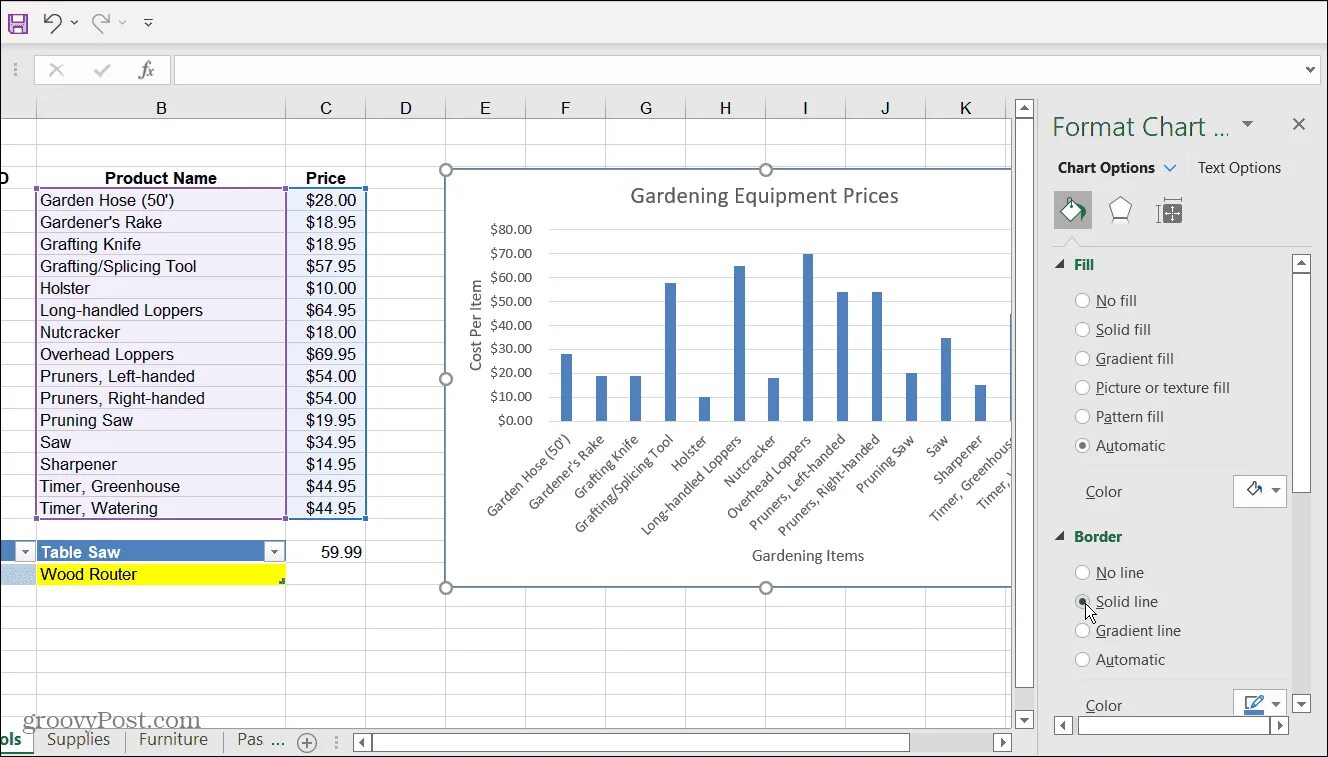This screenshot has height=757, width=1328.
Task: Click the Redo arrow icon
Action: pos(101,22)
